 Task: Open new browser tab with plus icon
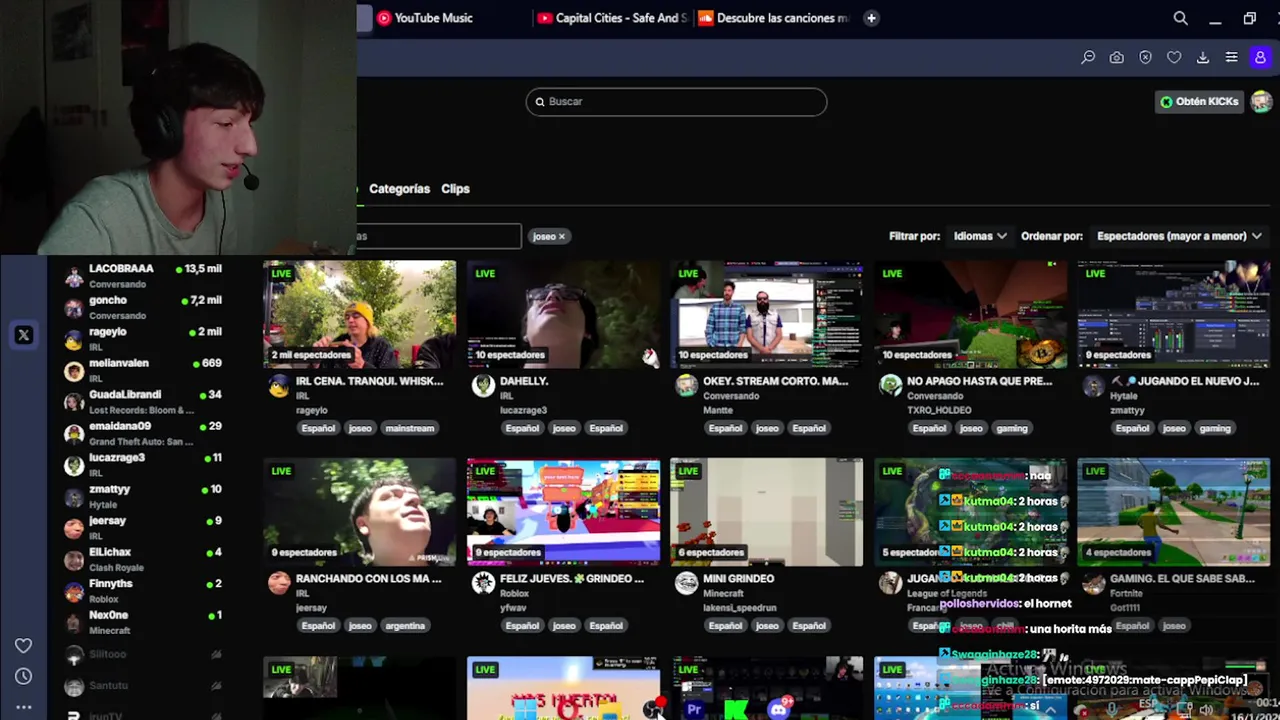pyautogui.click(x=871, y=18)
